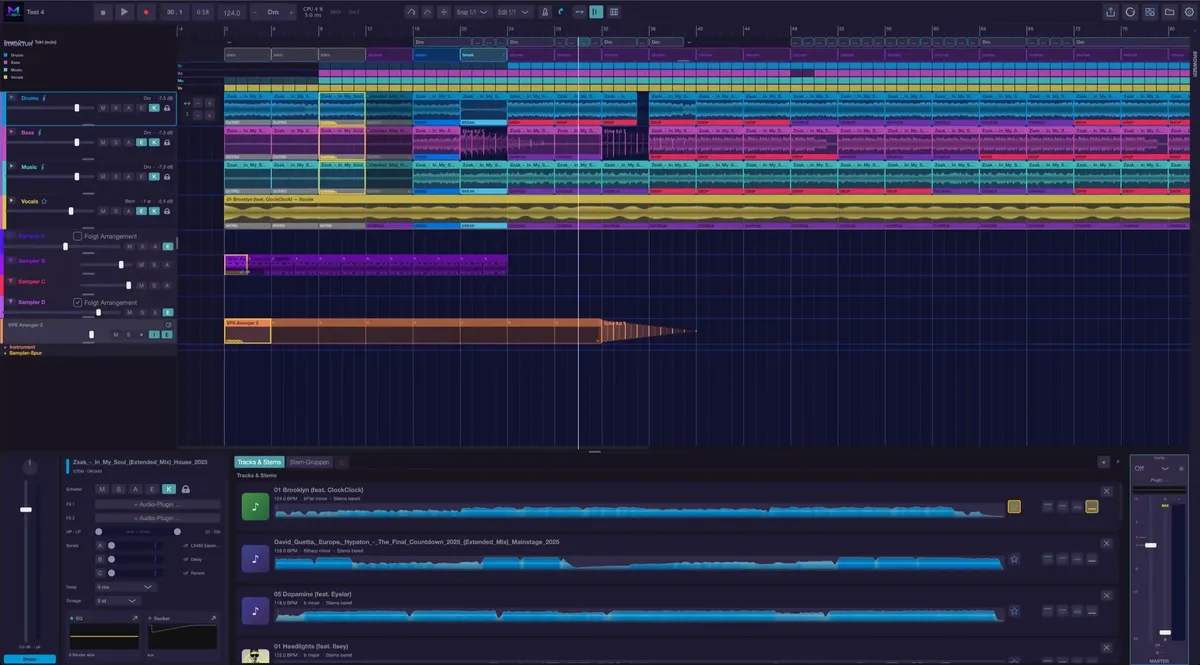Stop the transport with the Stop button
Image resolution: width=1200 pixels, height=665 pixels.
(x=102, y=12)
